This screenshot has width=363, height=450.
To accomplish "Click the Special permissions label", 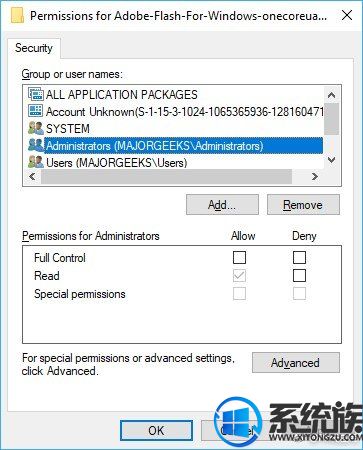I will (x=80, y=294).
